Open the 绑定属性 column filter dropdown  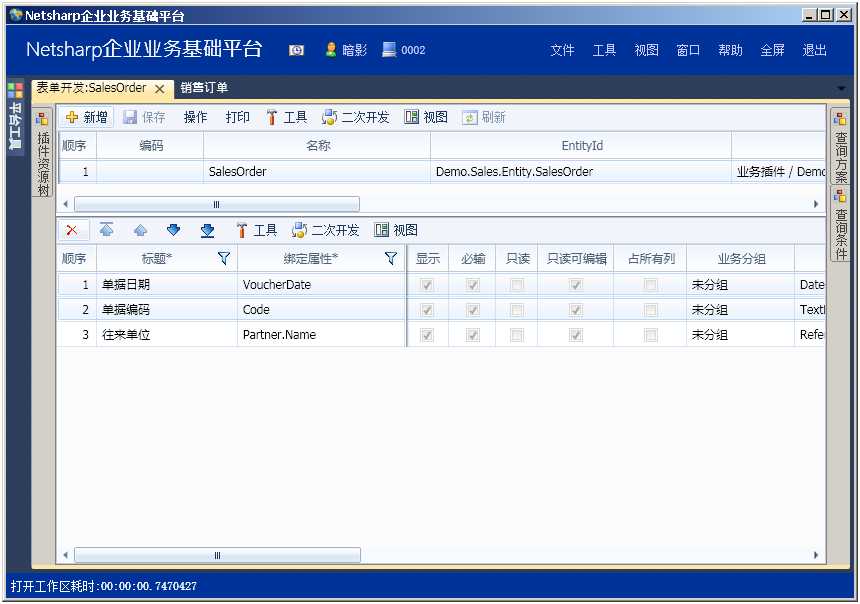[x=390, y=258]
